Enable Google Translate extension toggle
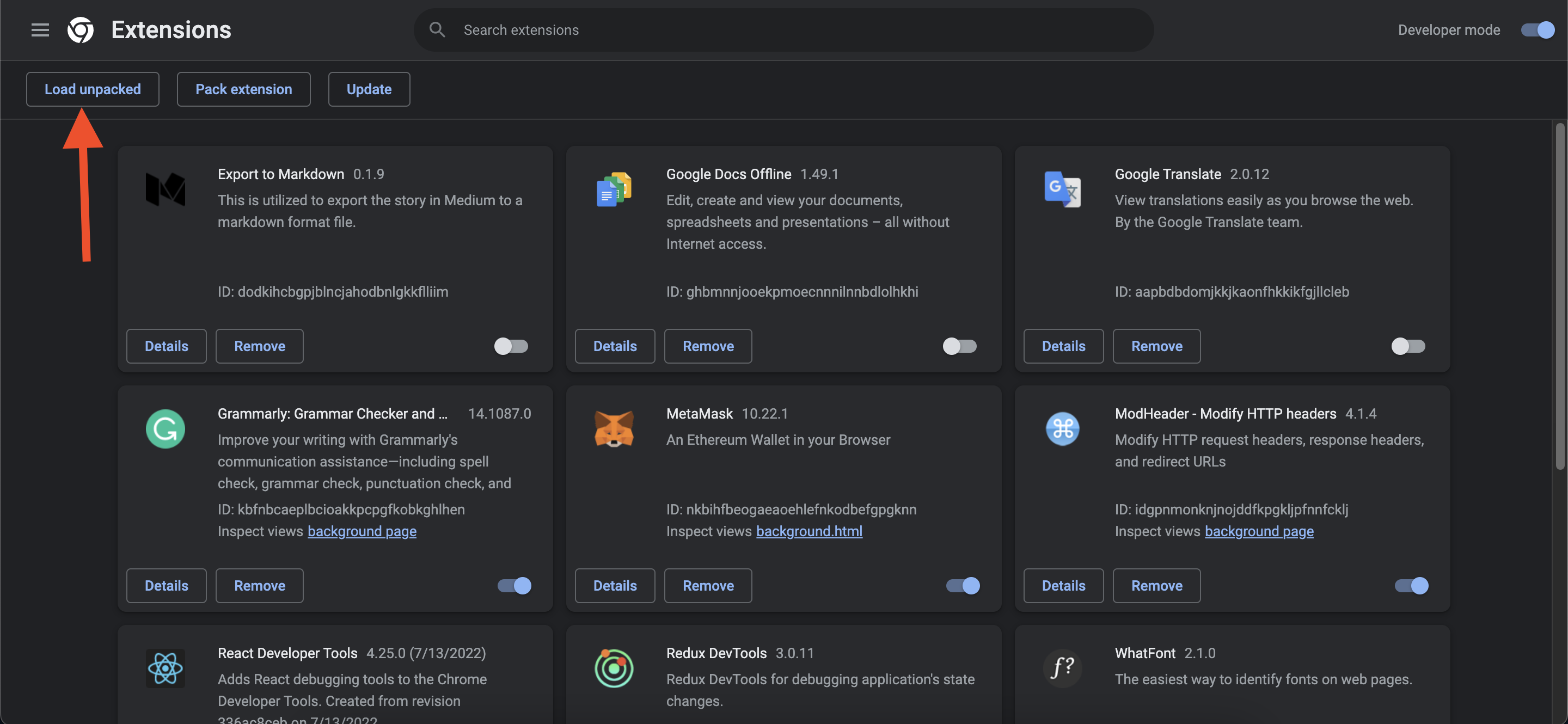This screenshot has height=724, width=1568. (1408, 346)
